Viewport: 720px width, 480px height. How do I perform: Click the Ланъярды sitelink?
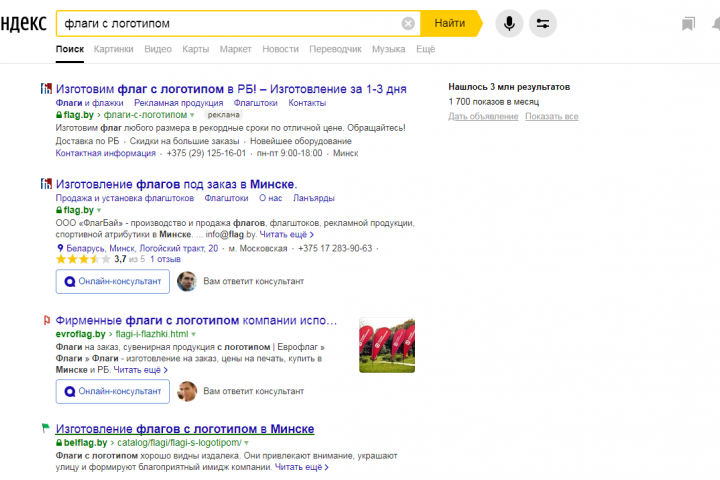click(x=314, y=198)
